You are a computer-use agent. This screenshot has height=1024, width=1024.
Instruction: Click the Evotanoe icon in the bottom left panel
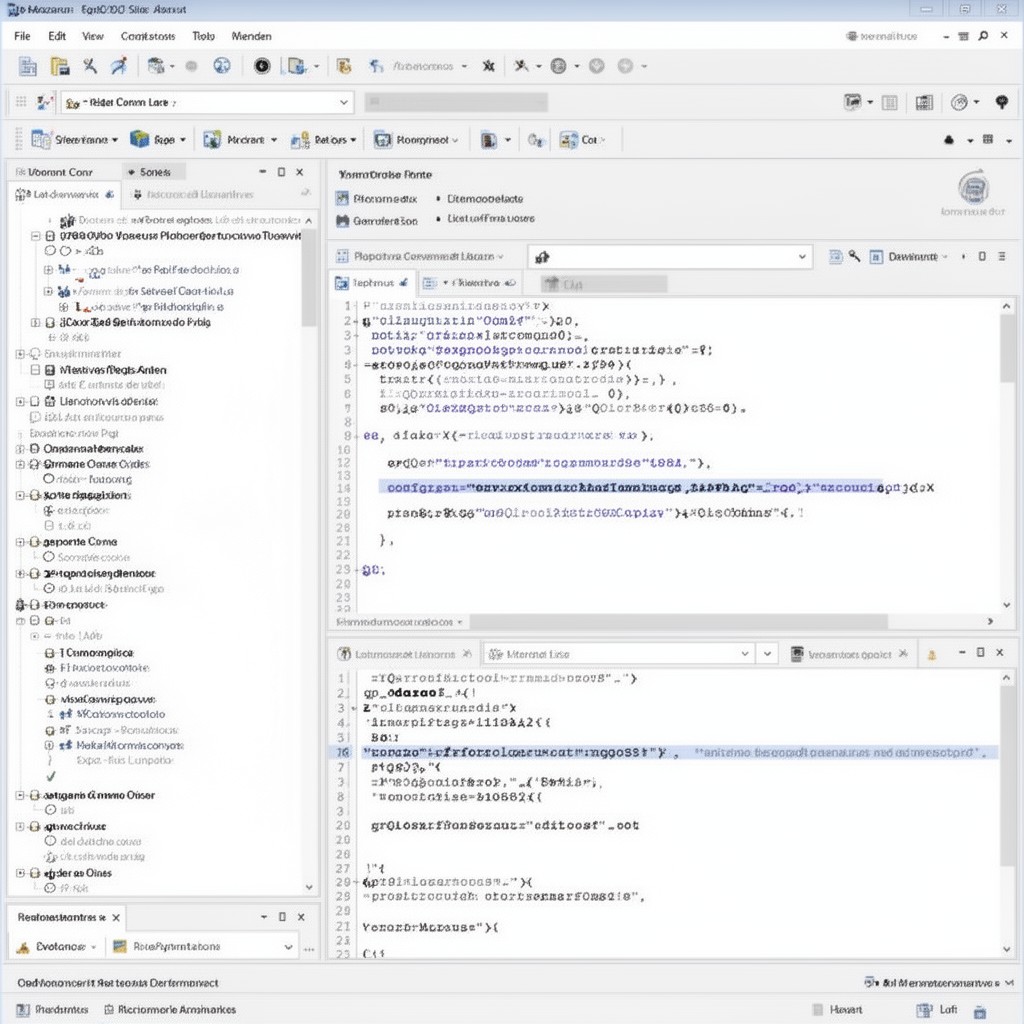click(23, 947)
